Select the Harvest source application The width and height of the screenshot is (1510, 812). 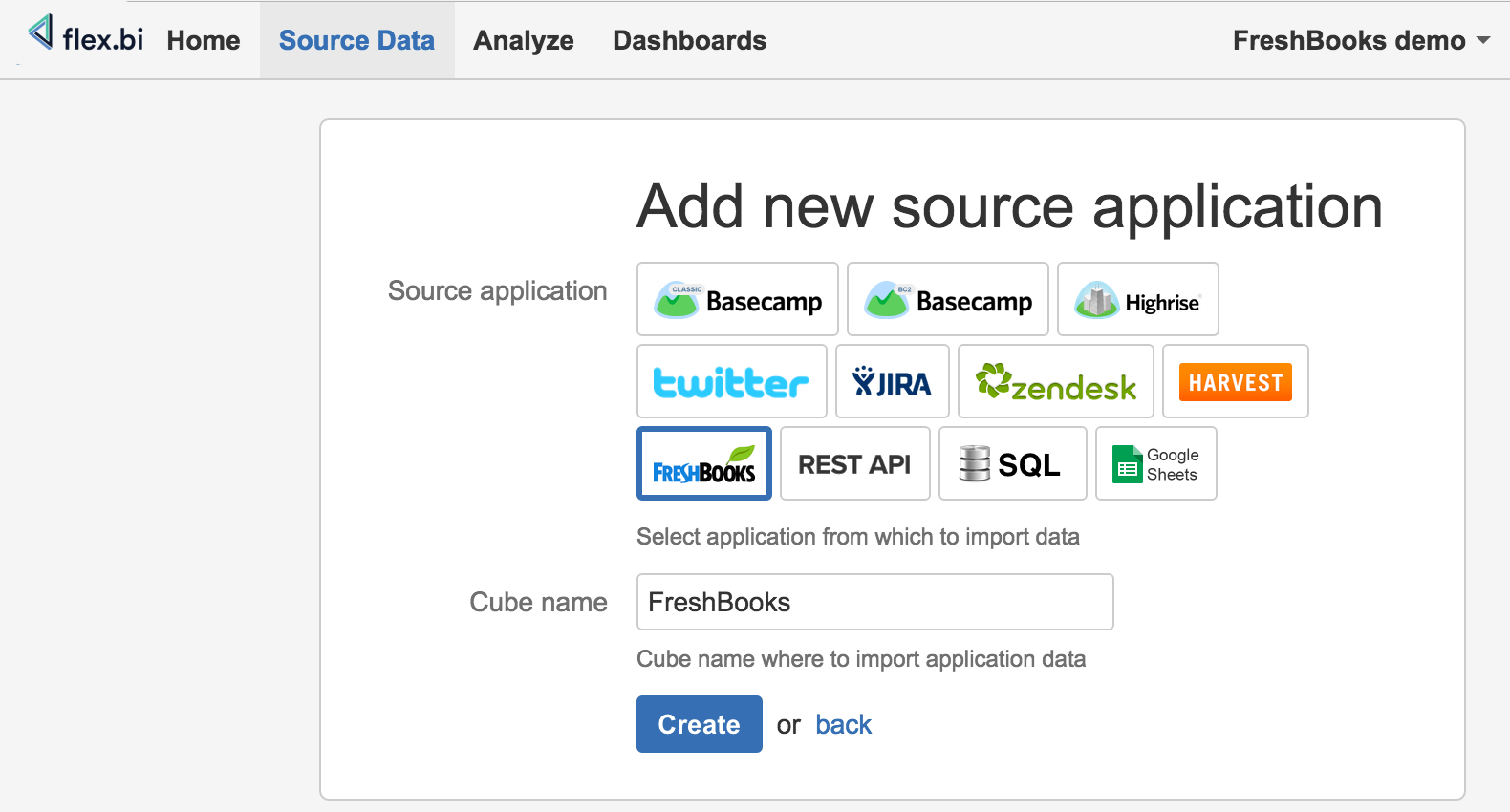[x=1235, y=382]
